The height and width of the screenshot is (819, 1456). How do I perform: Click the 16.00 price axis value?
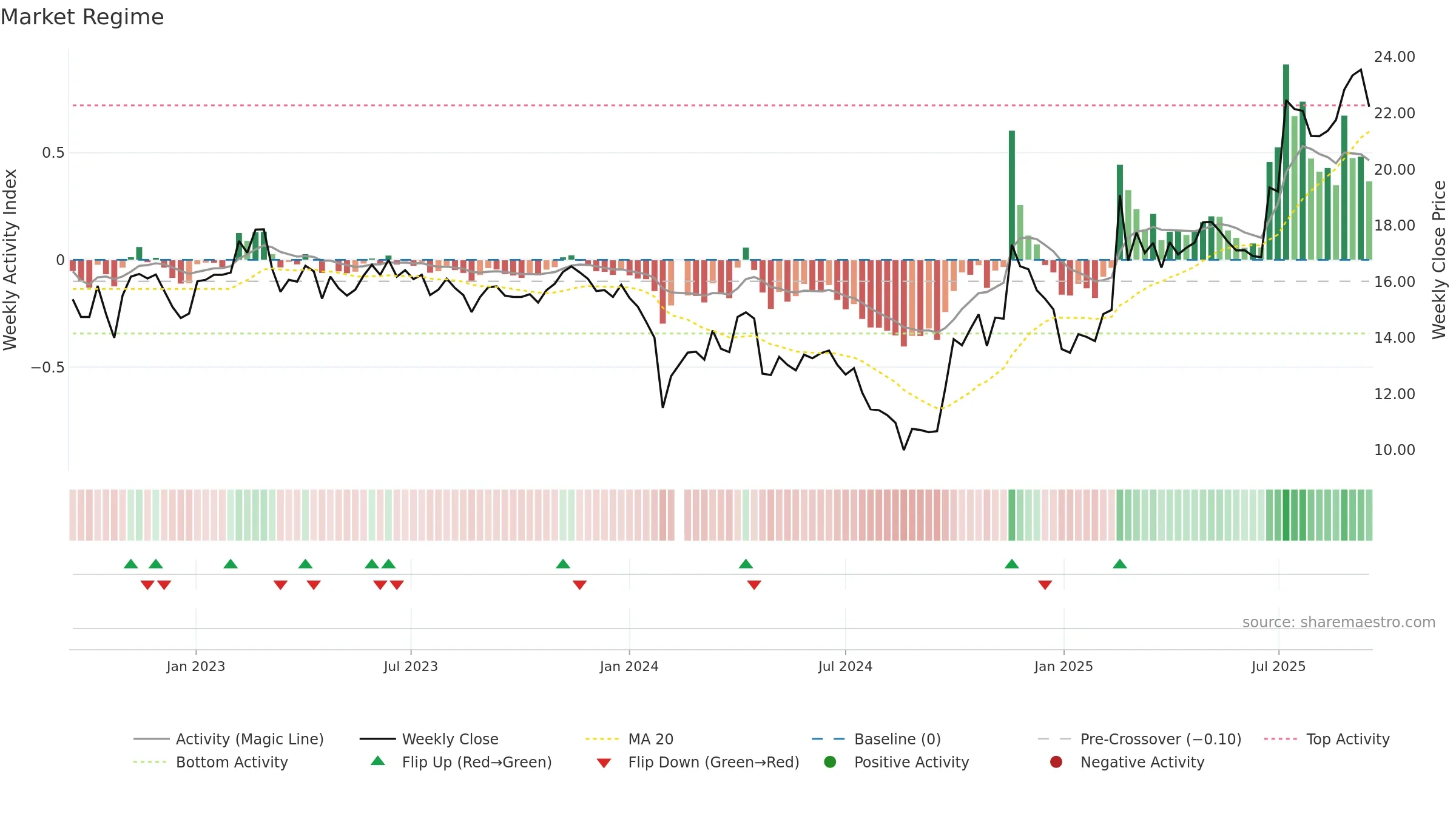pyautogui.click(x=1395, y=281)
